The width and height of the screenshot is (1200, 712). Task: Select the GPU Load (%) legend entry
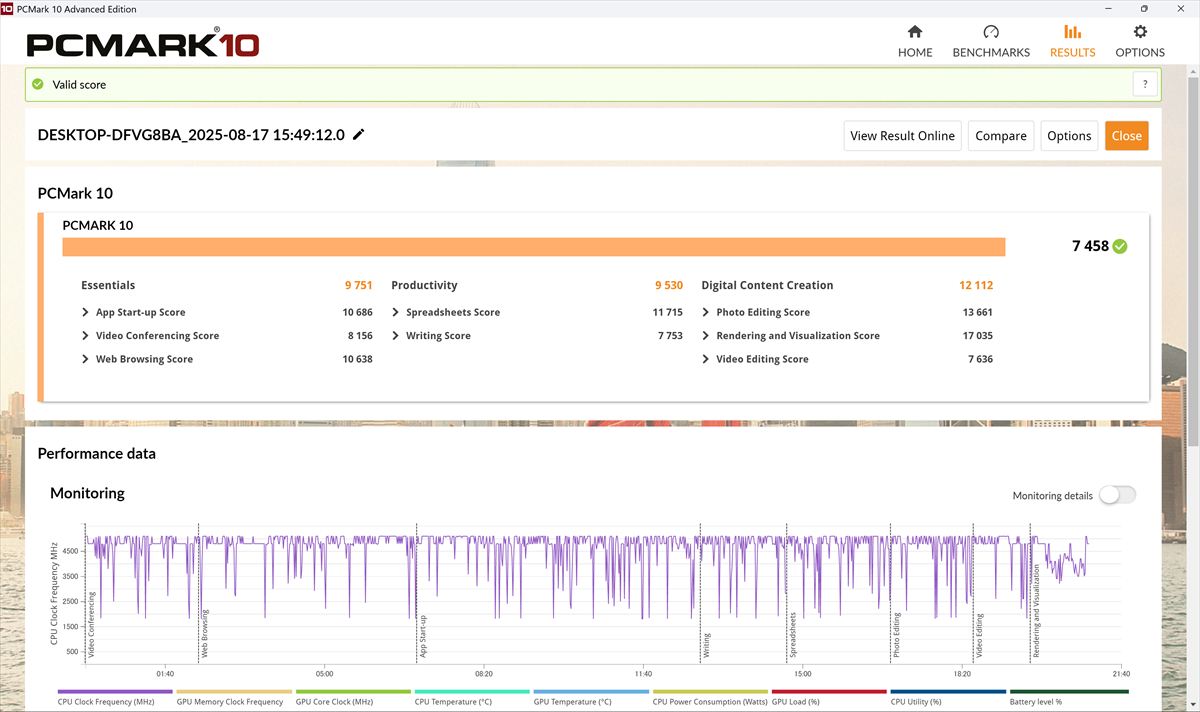pos(829,696)
